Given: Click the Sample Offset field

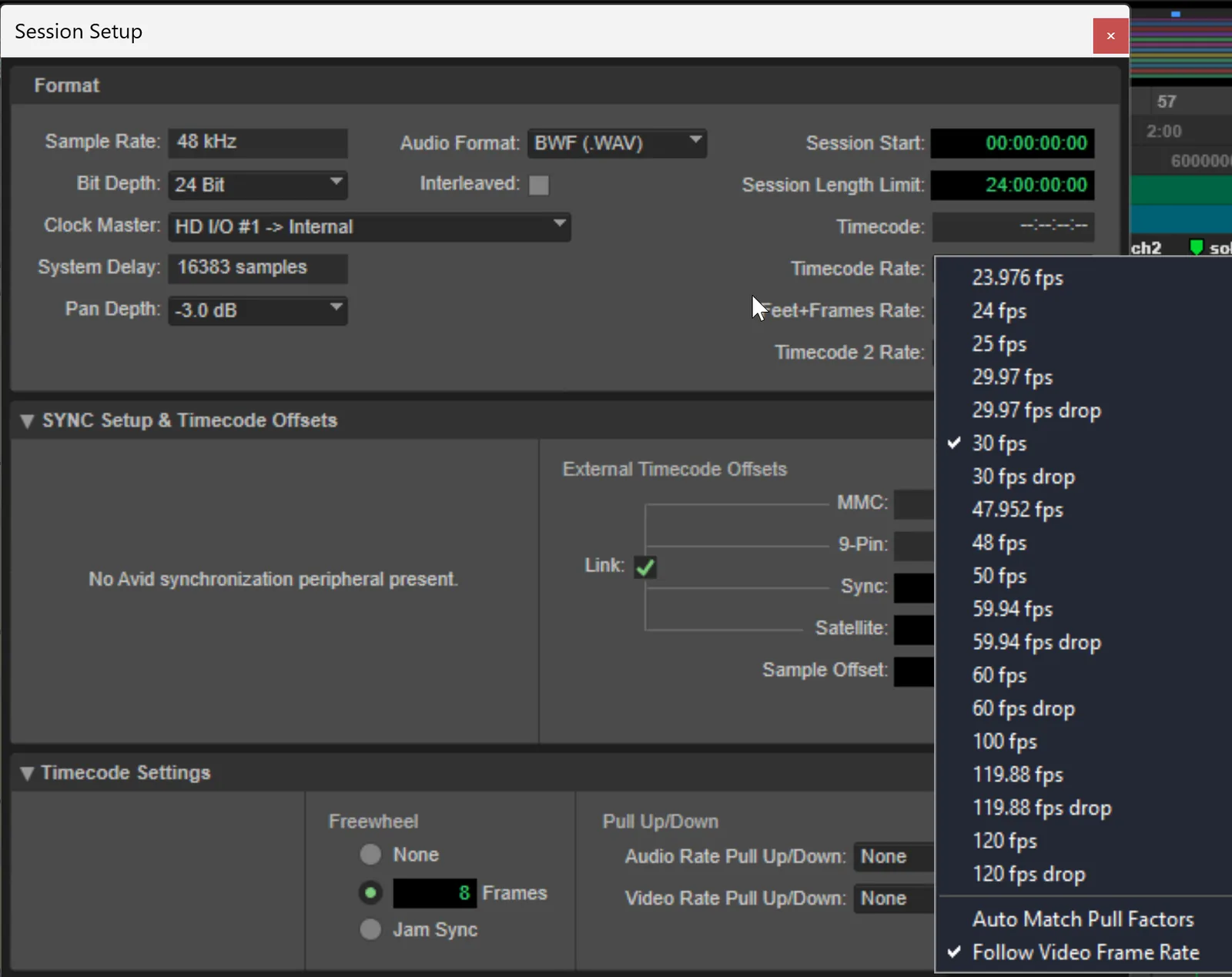Looking at the screenshot, I should (914, 671).
